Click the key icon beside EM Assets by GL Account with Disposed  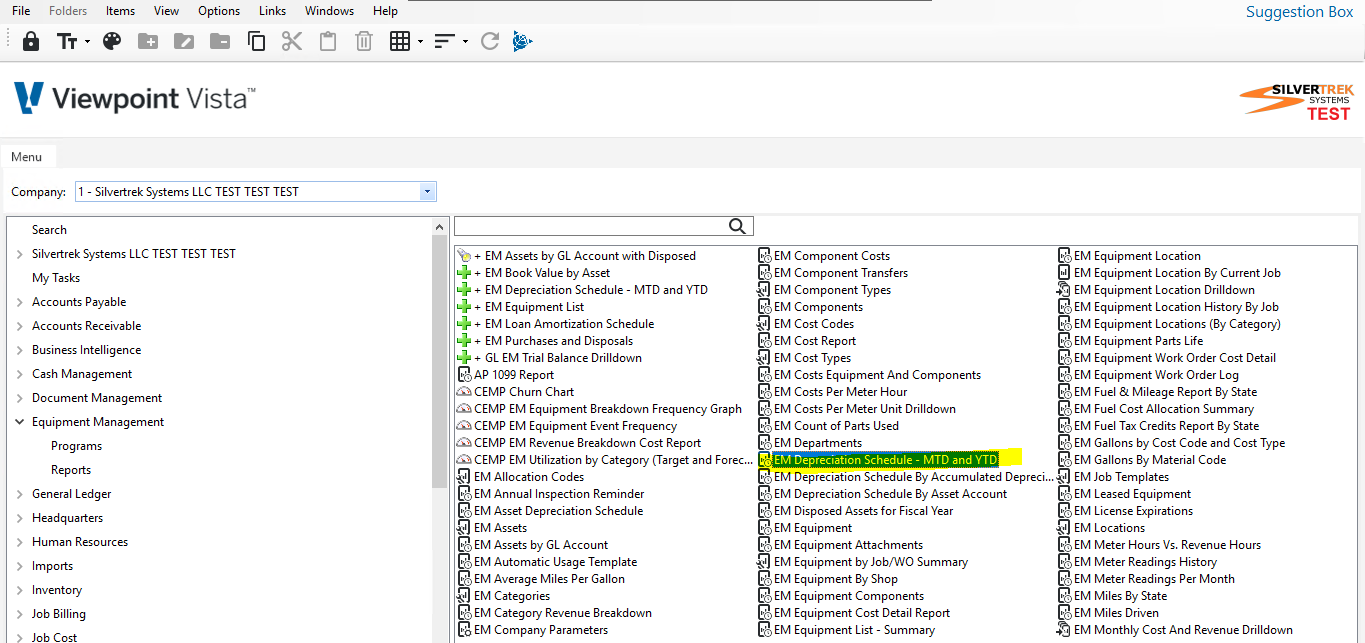tap(464, 256)
